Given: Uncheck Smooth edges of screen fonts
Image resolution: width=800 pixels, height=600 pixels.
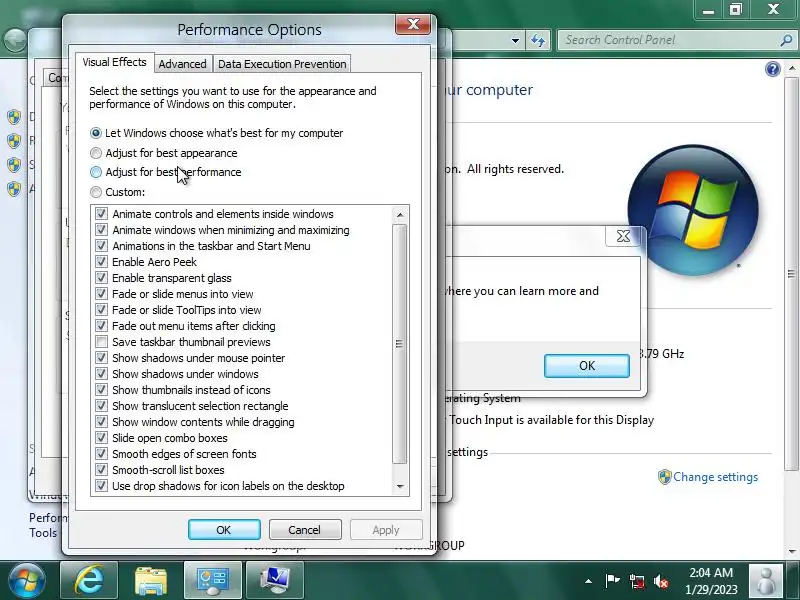Looking at the screenshot, I should coord(102,454).
